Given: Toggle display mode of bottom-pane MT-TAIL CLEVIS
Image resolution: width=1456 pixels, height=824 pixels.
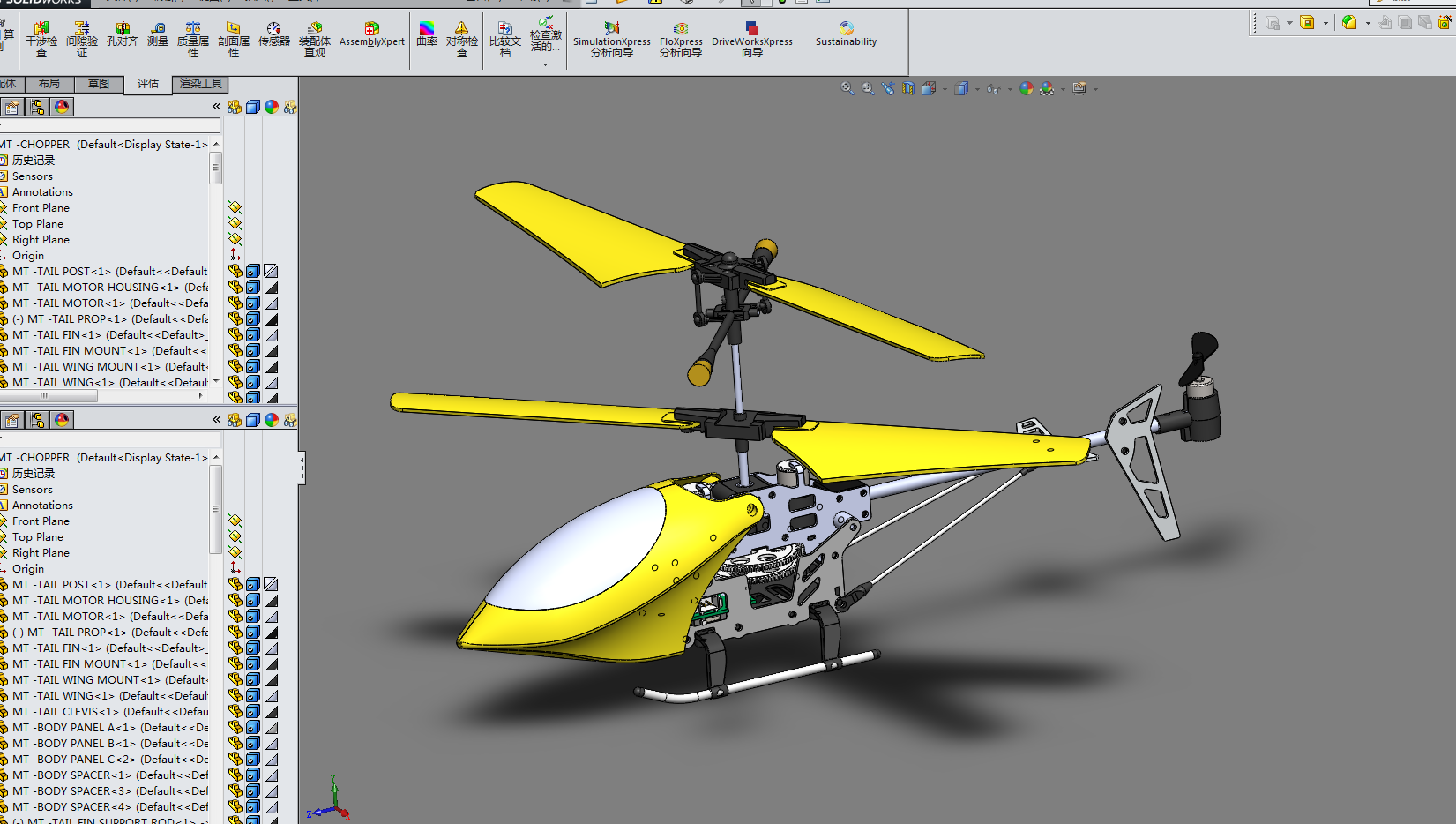Looking at the screenshot, I should [253, 711].
